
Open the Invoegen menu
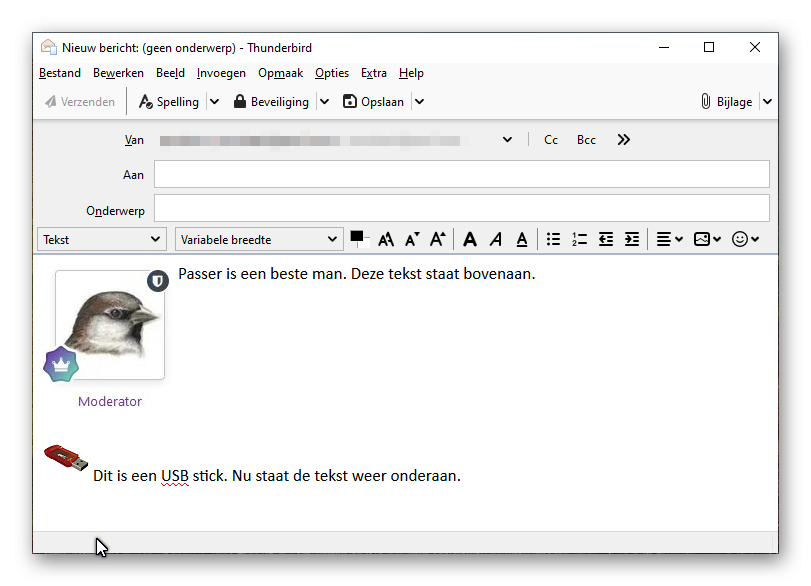click(221, 73)
